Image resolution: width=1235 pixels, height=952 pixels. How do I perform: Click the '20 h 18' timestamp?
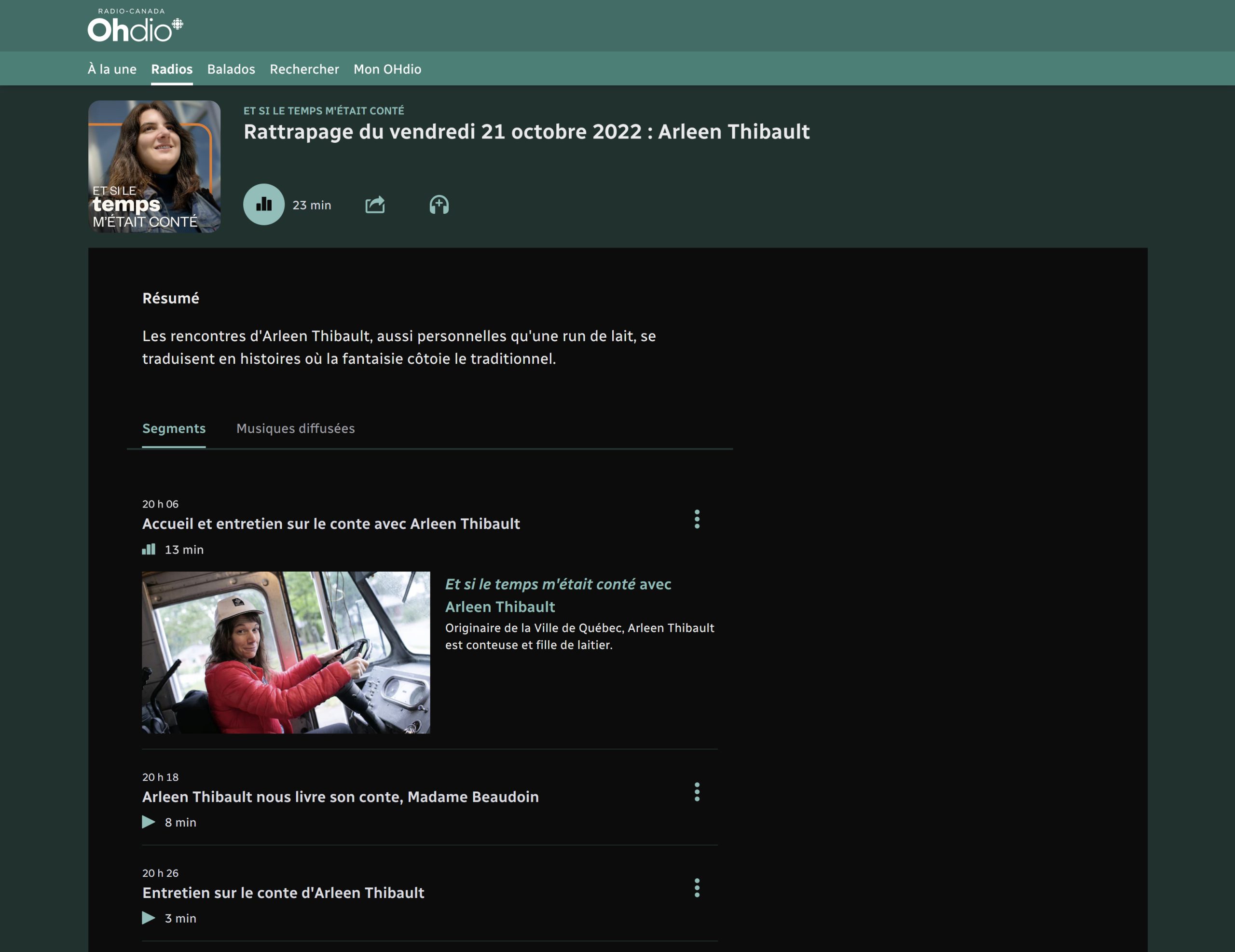pos(160,777)
